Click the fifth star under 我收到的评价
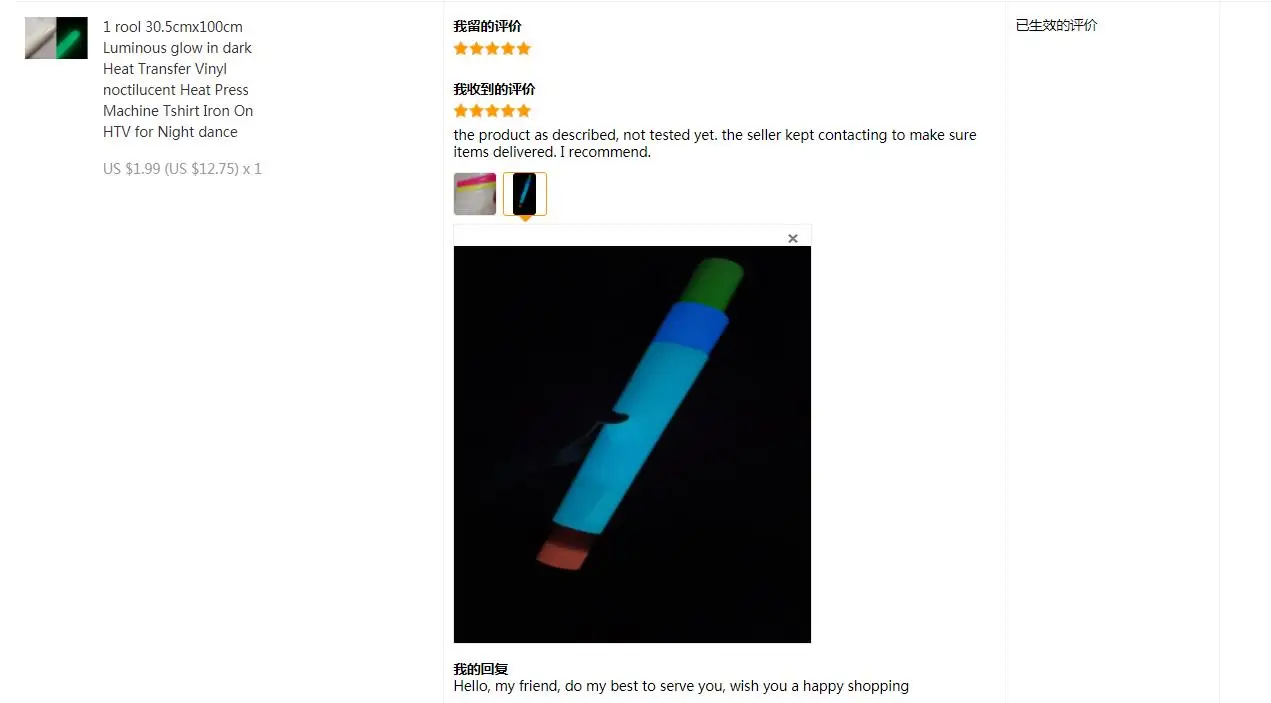The image size is (1271, 703). [x=524, y=111]
